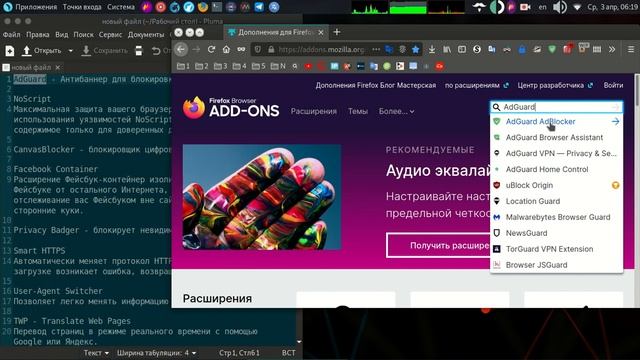Click the tracking protection shield icon
This screenshot has width=640, height=360.
click(258, 49)
